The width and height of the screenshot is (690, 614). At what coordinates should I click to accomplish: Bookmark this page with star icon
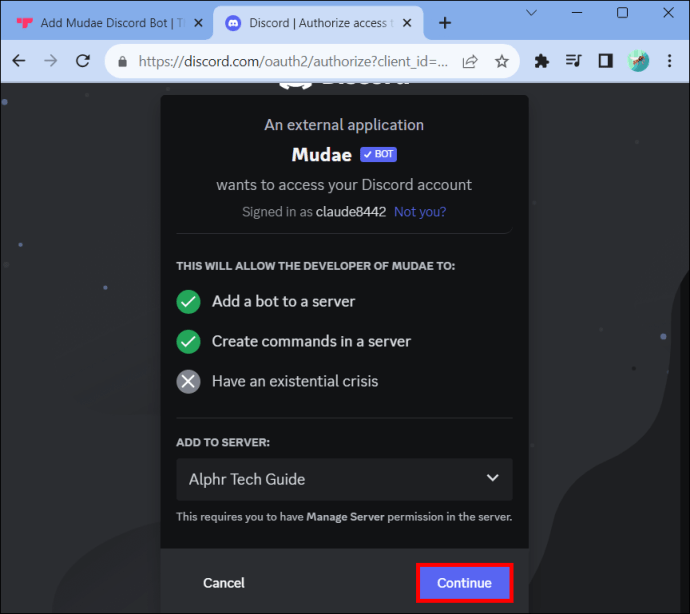pos(501,61)
